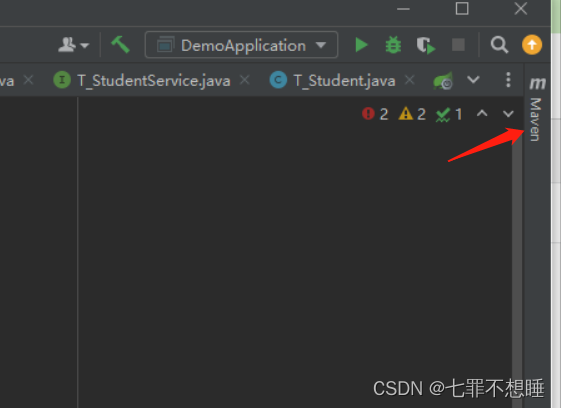Switch to the T_StudentService.java tab

click(154, 81)
